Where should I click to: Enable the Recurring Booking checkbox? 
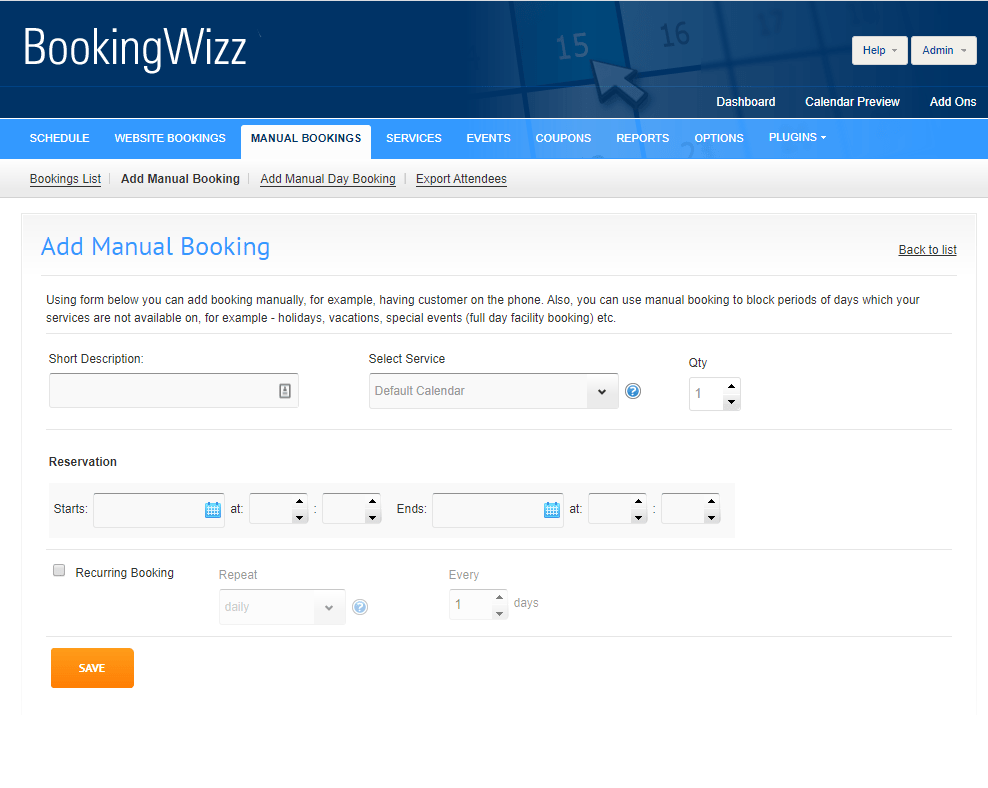(59, 571)
